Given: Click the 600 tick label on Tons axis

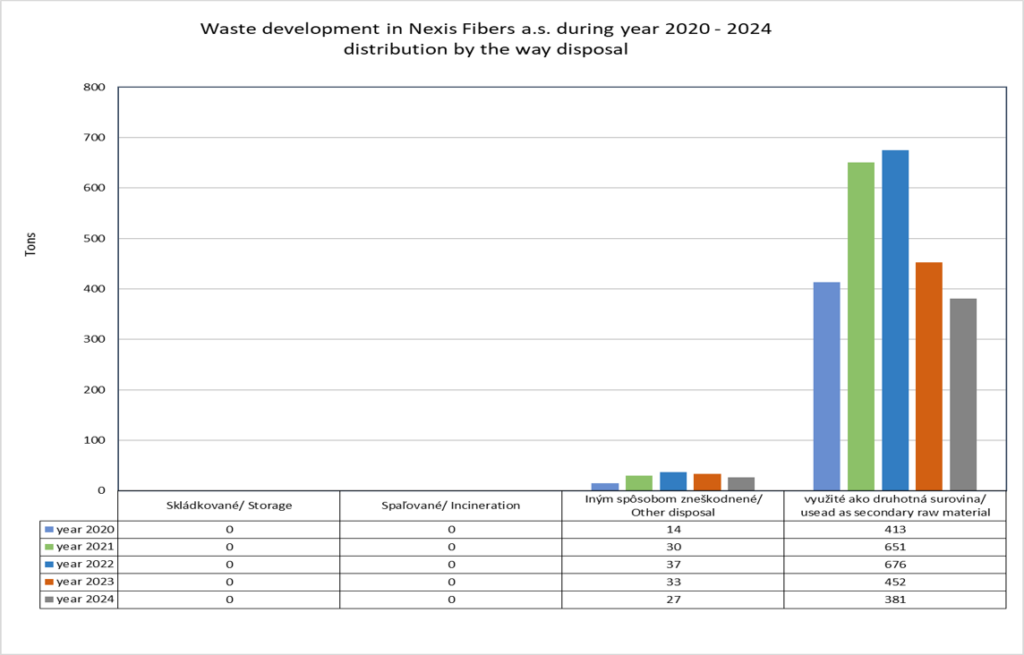Looking at the screenshot, I should point(95,188).
